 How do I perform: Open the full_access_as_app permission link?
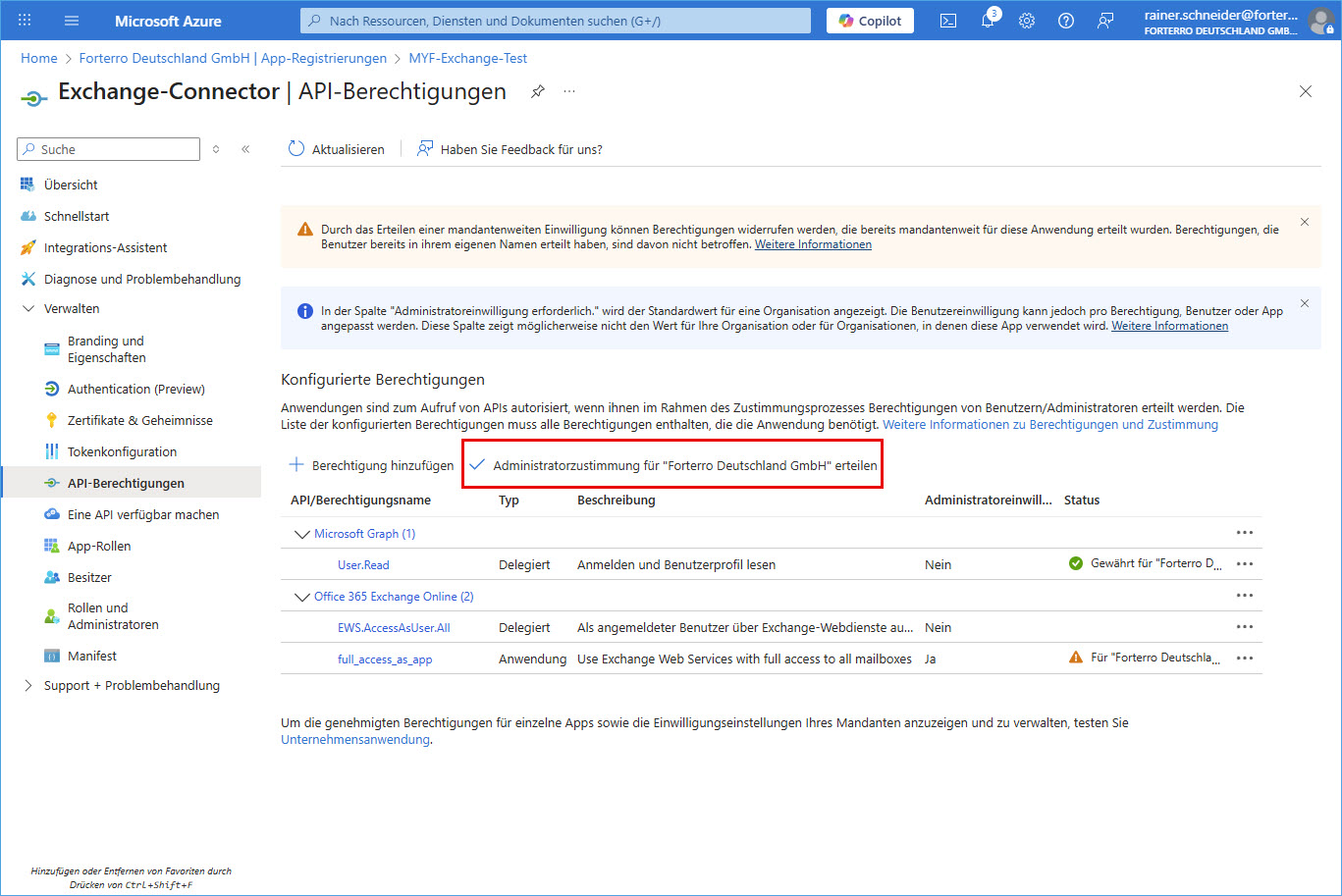tap(385, 659)
